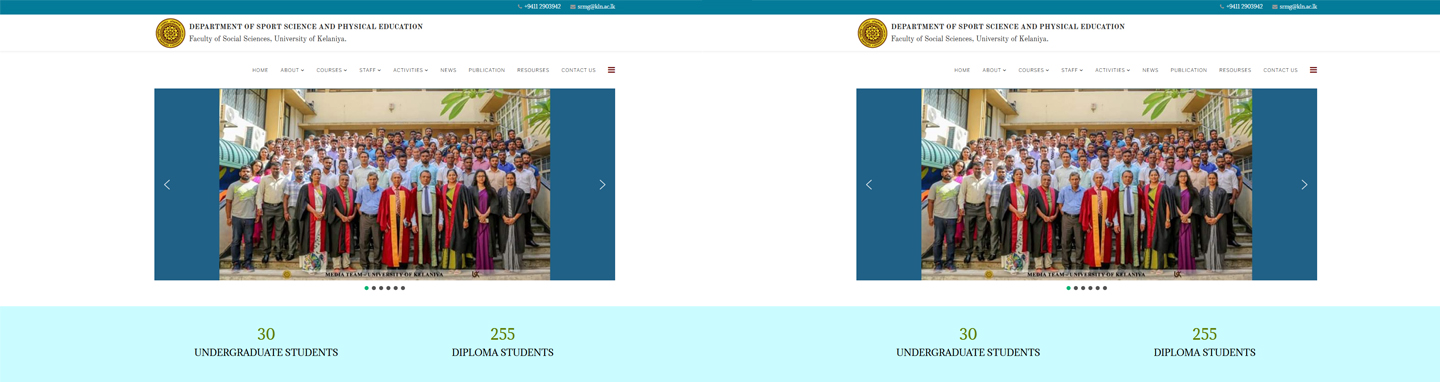Select the first carousel dot on the left page
This screenshot has height=382, width=1440.
pos(367,288)
